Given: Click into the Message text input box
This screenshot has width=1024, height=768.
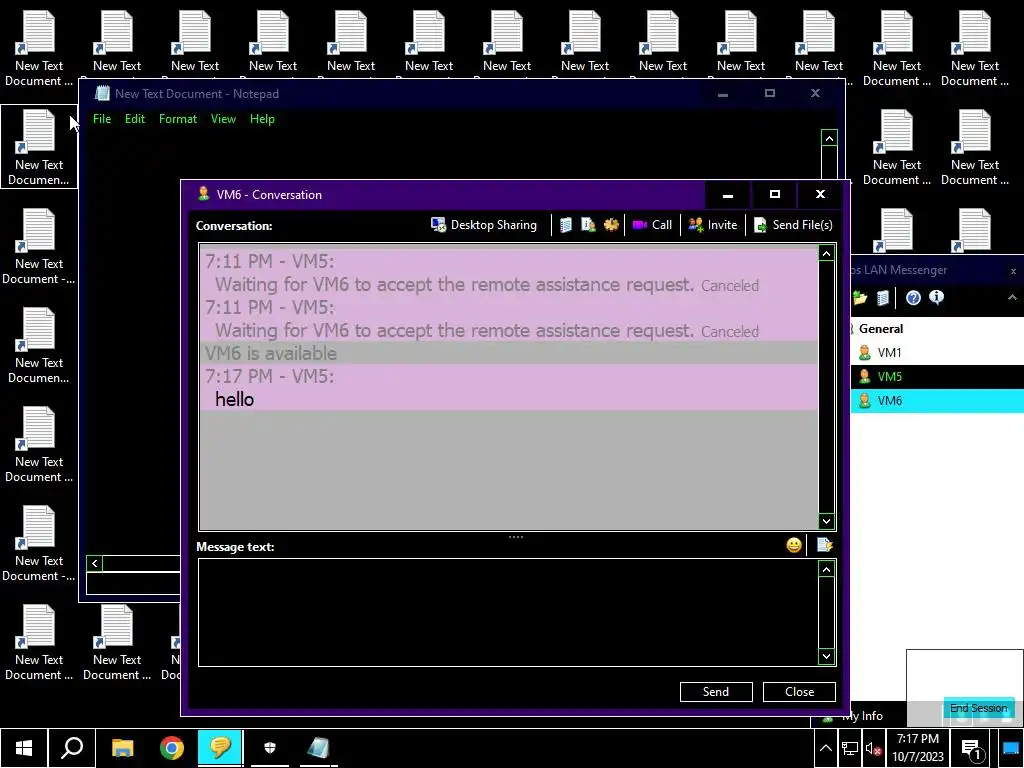Looking at the screenshot, I should pyautogui.click(x=508, y=613).
